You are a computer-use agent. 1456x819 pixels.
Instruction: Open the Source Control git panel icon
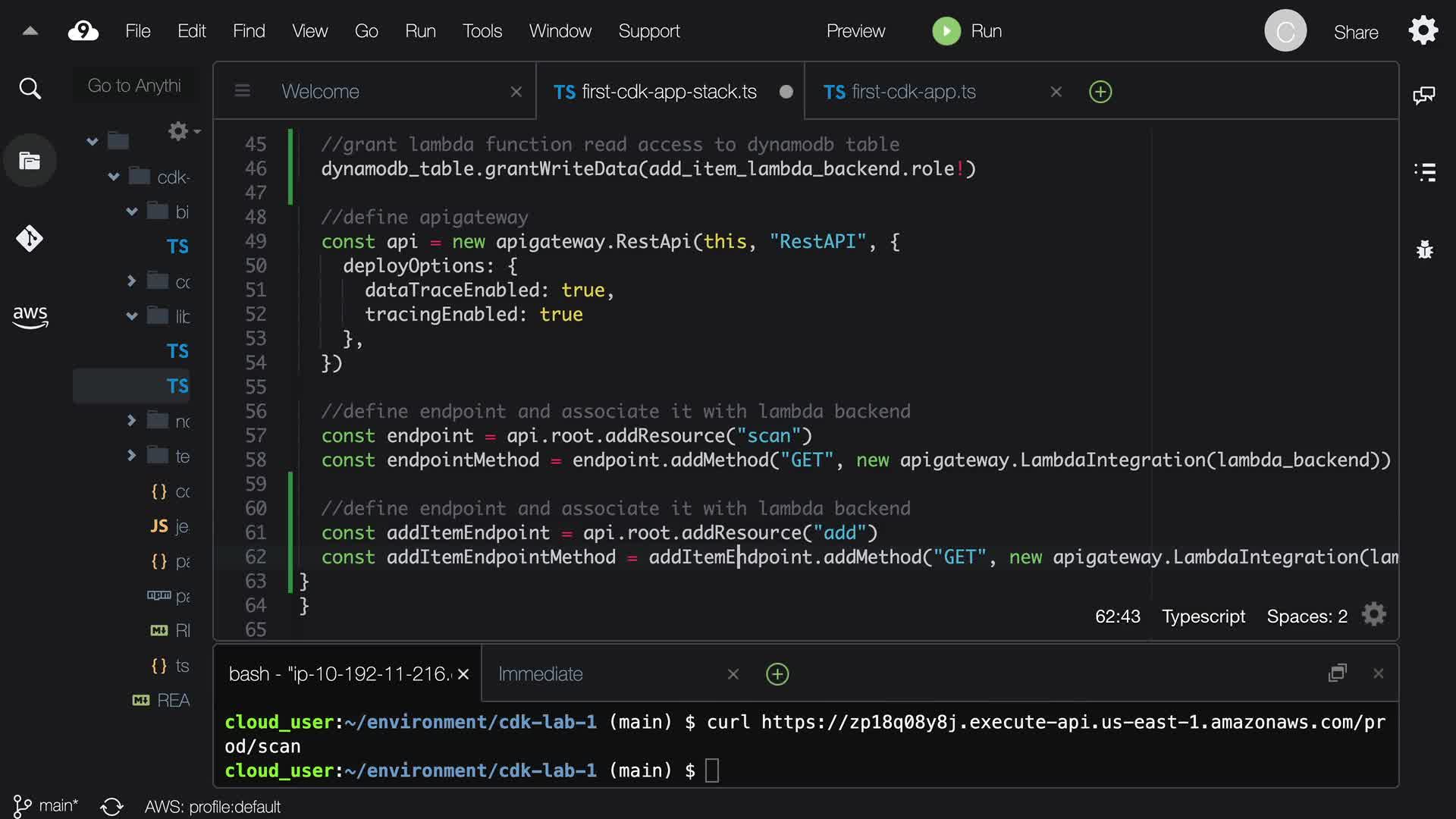coord(30,239)
